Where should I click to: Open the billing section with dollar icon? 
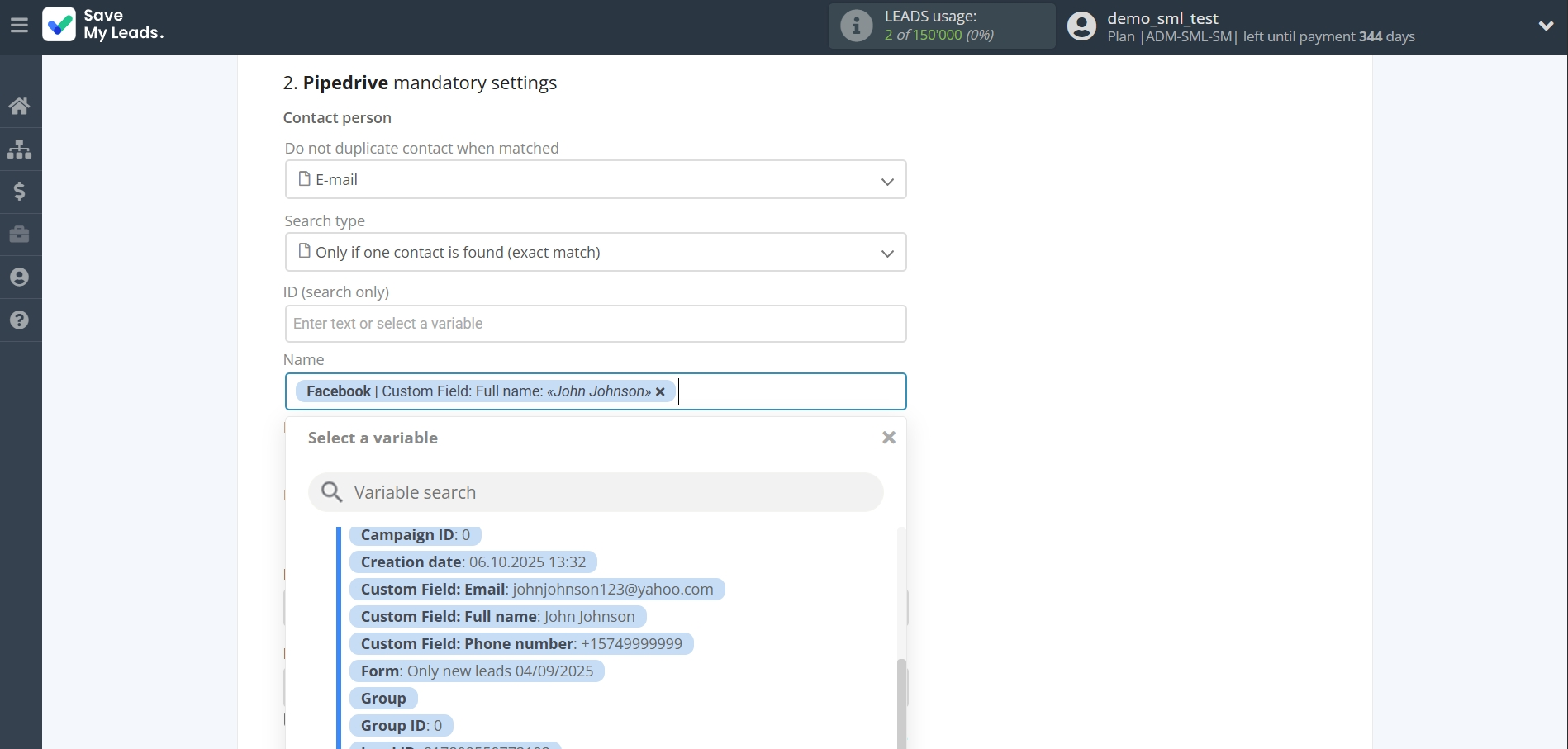20,192
